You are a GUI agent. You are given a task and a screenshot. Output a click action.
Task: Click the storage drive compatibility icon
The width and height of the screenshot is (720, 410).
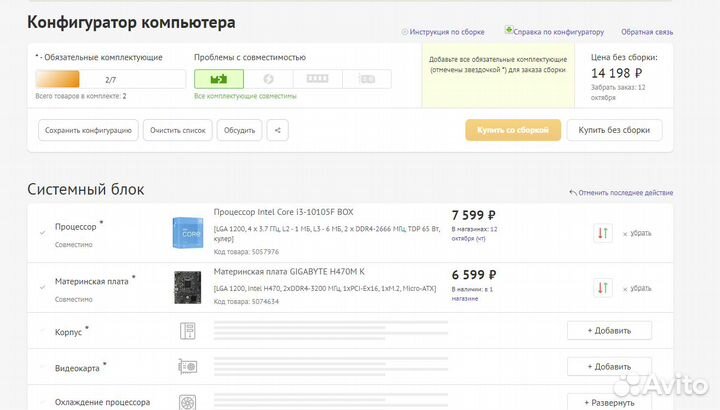tap(367, 79)
